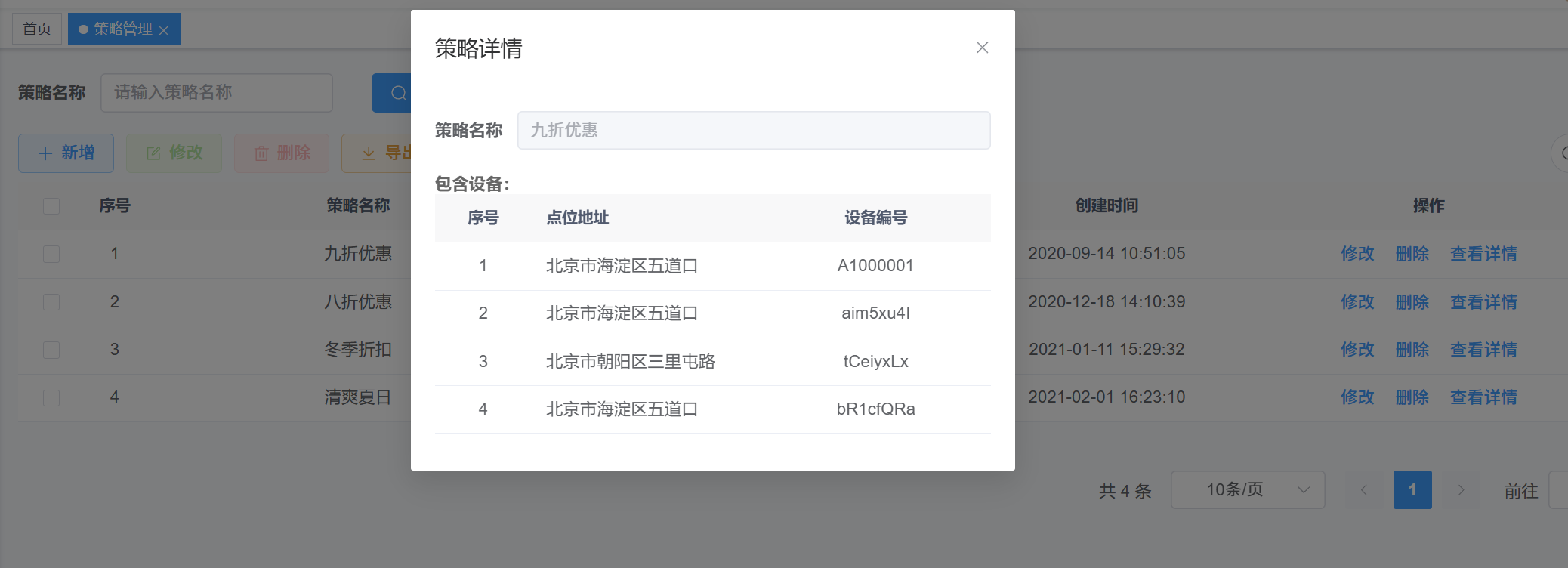Click 修改 link for the 2021-01-11 row
This screenshot has width=1568, height=568.
[x=1357, y=350]
